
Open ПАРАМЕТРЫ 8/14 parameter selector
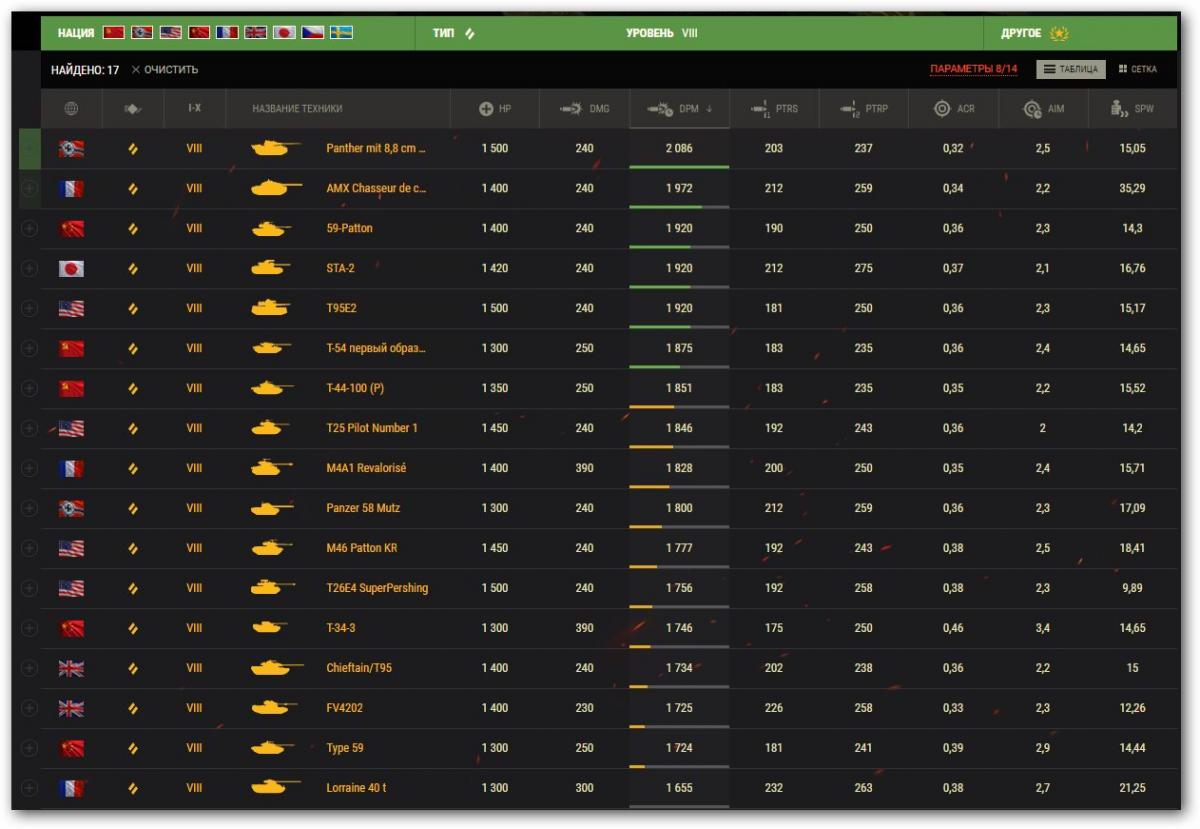[x=973, y=69]
